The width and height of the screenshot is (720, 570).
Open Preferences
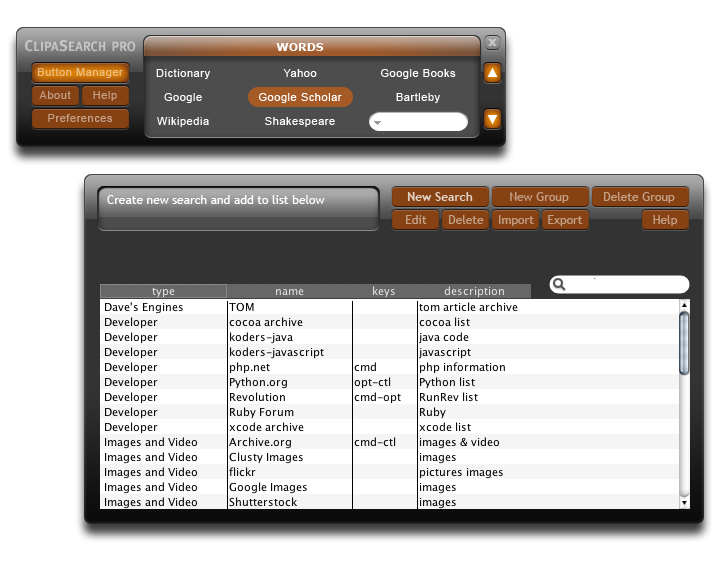(80, 118)
